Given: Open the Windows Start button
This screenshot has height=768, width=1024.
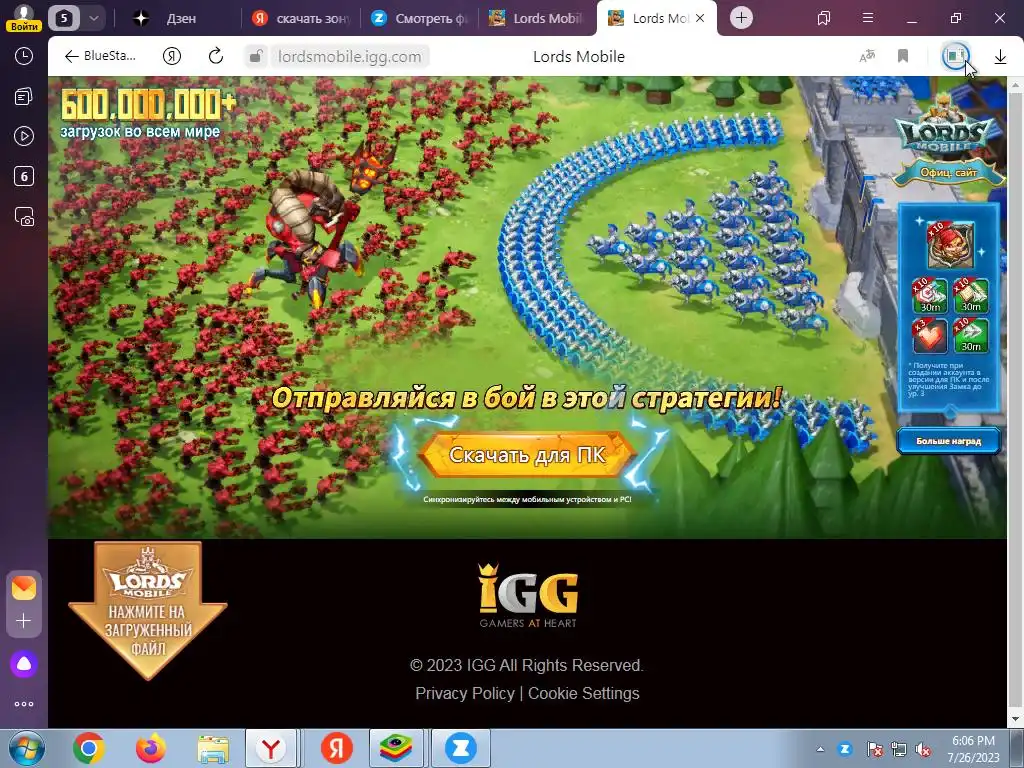Looking at the screenshot, I should [24, 748].
